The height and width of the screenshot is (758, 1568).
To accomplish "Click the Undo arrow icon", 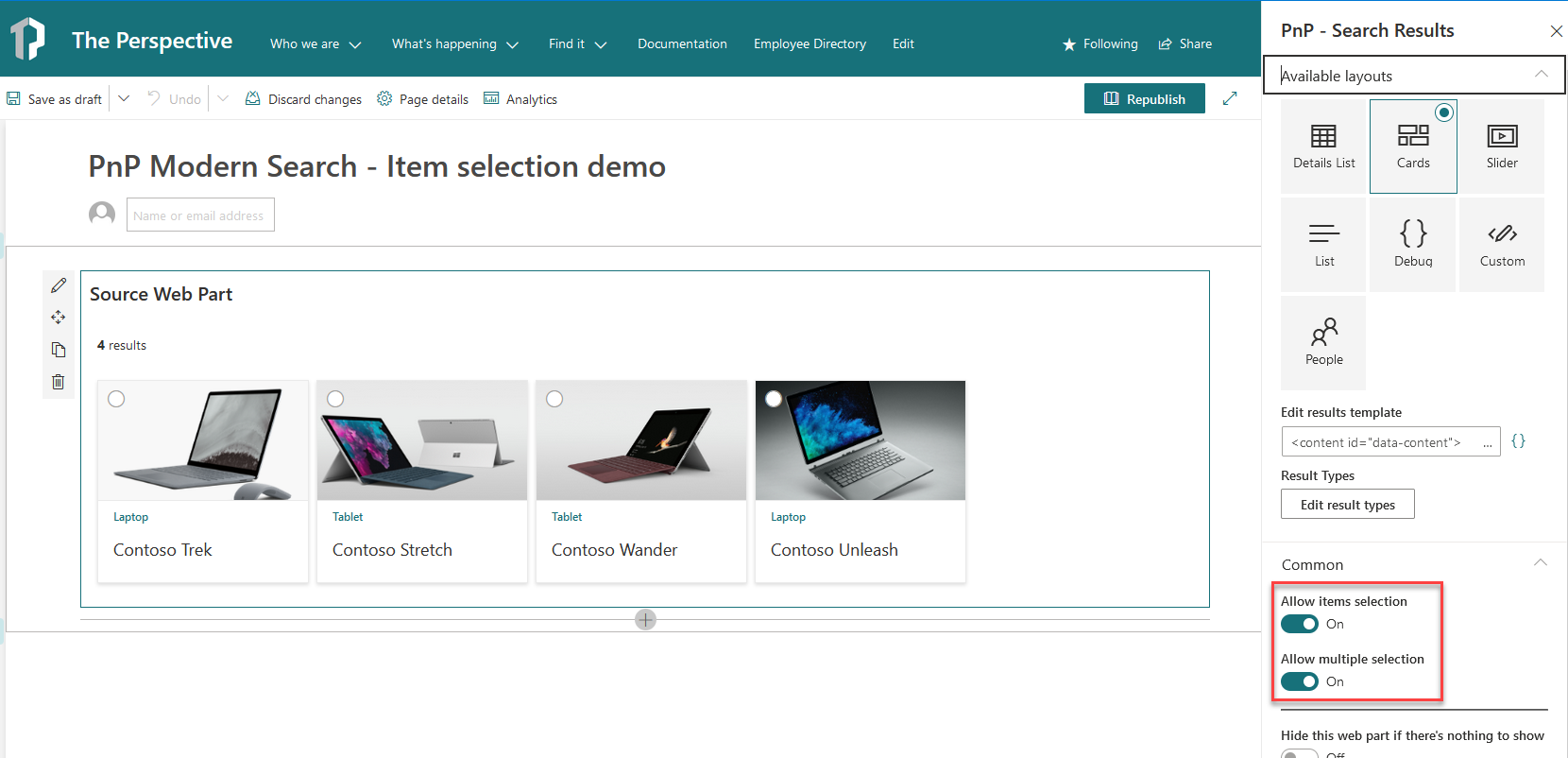I will click(x=154, y=98).
